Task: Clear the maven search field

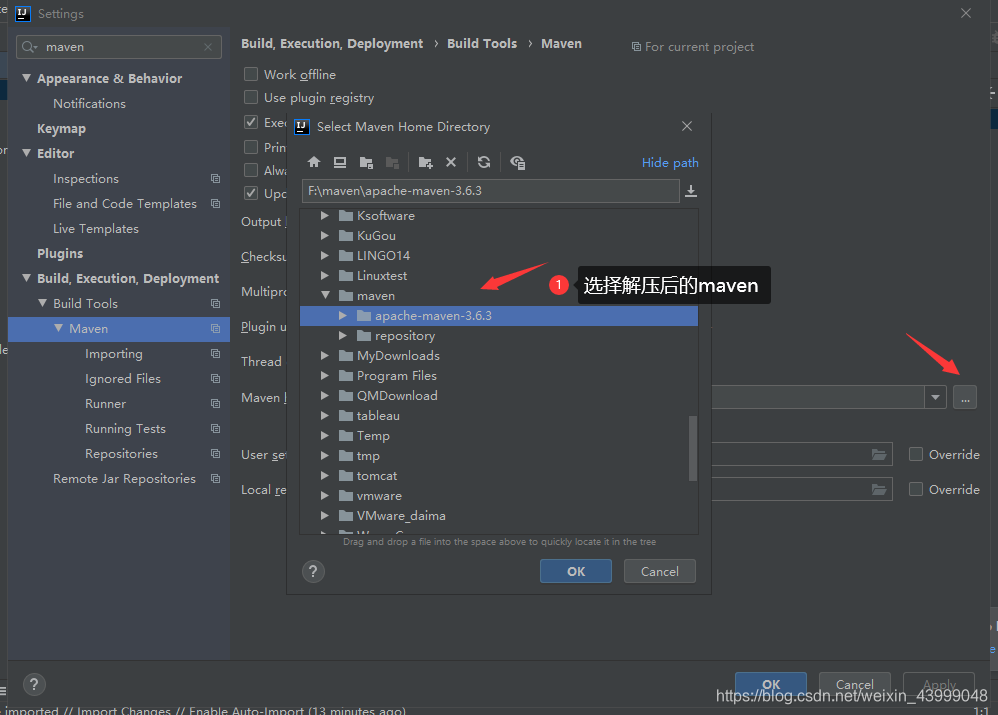Action: pos(208,47)
